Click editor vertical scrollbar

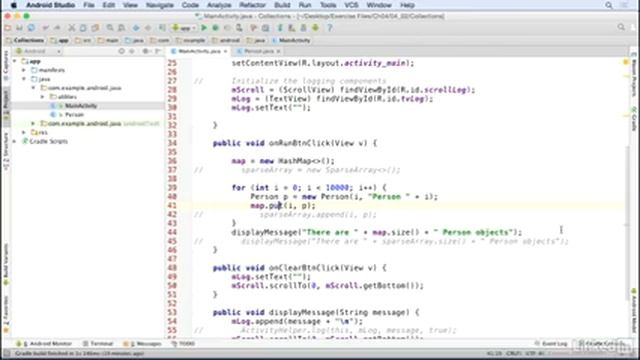tap(627, 224)
